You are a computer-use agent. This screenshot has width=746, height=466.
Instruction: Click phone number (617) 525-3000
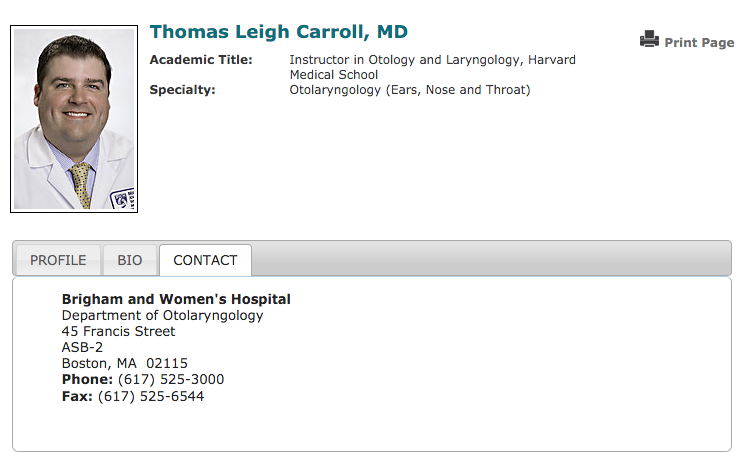171,379
